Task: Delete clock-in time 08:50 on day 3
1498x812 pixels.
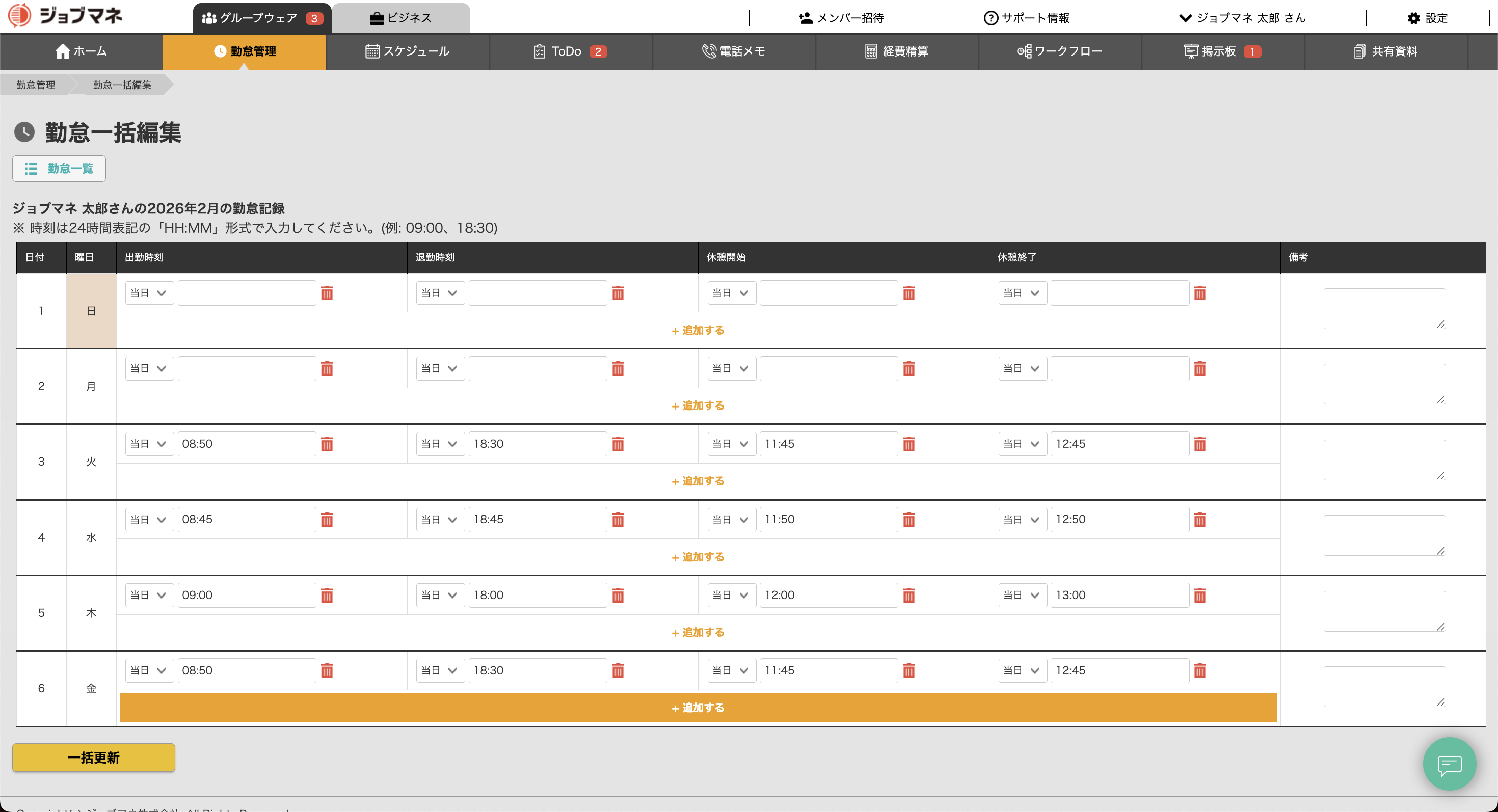Action: click(x=327, y=444)
